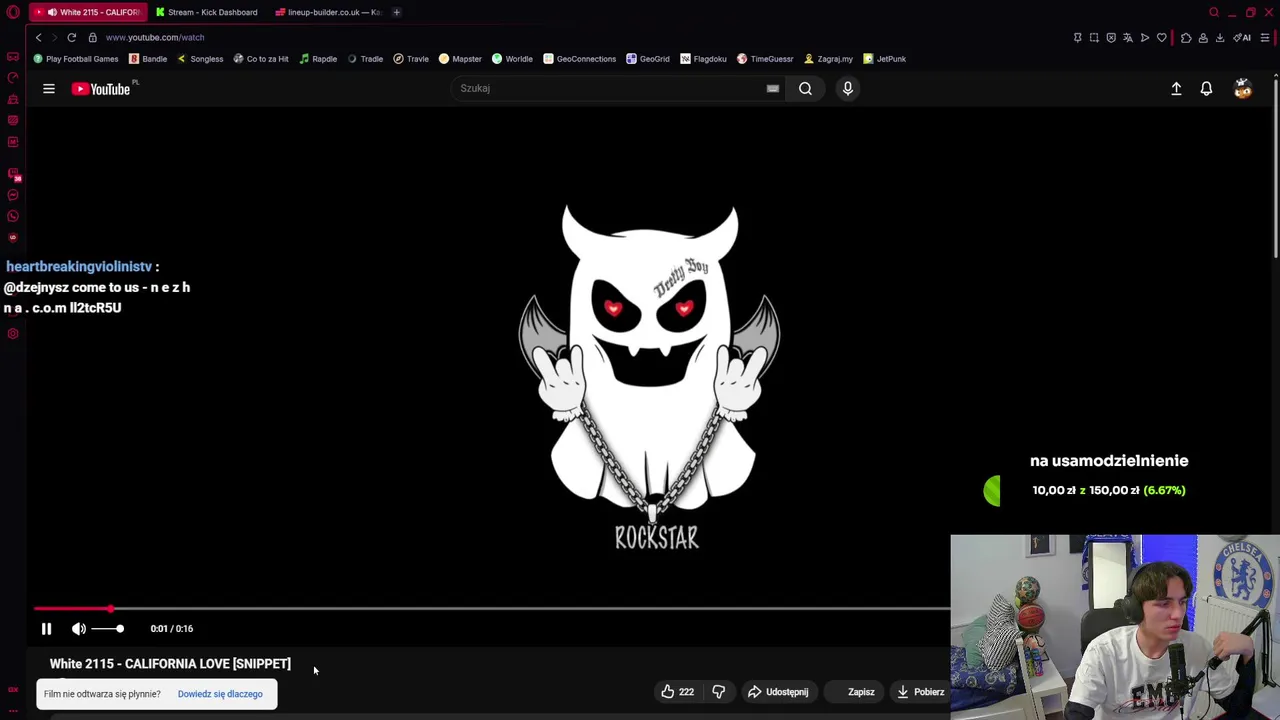
Task: Open GeoGrid bookmark
Action: [648, 59]
